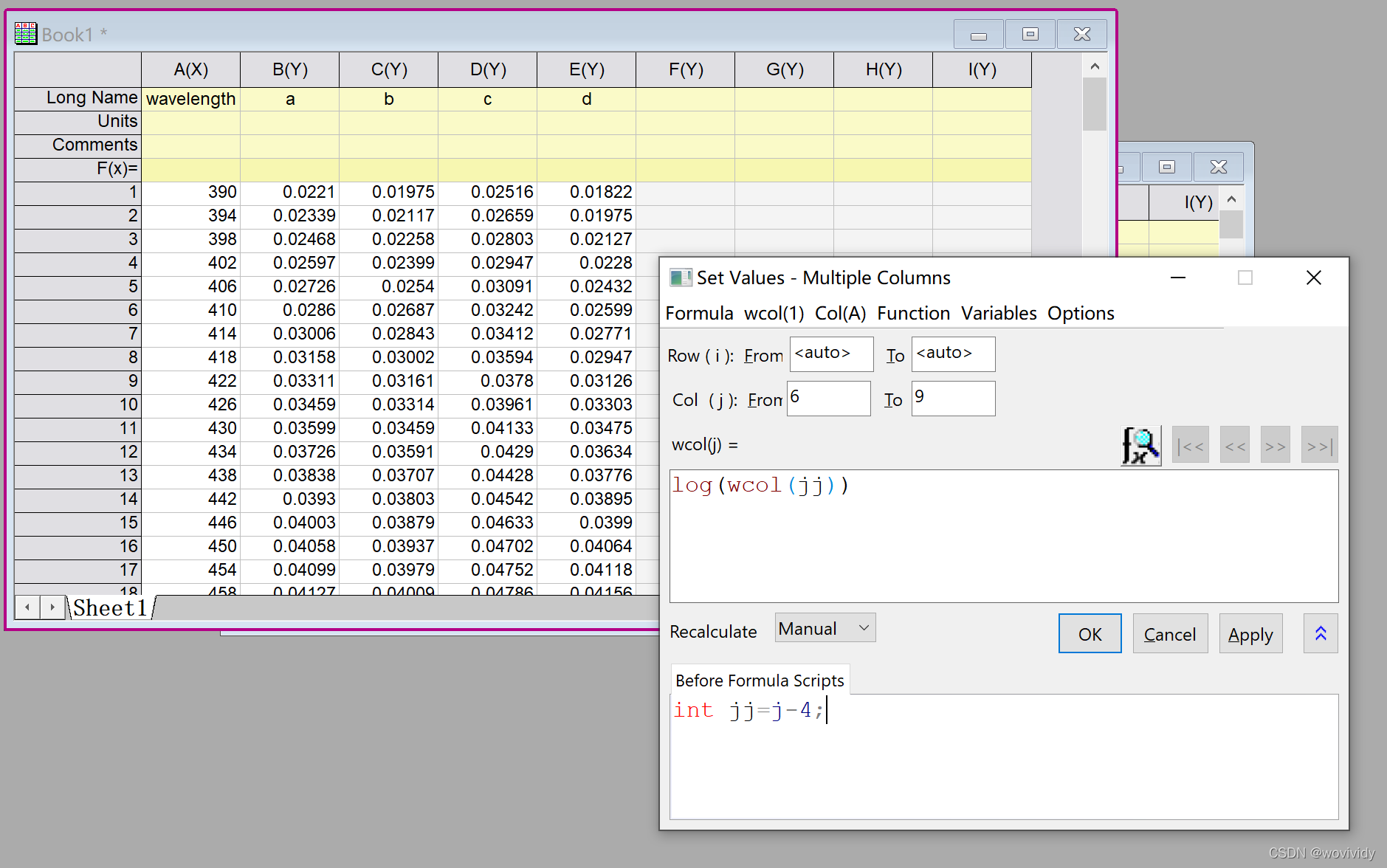Show next sheet tab with right arrow
The image size is (1387, 868).
[52, 607]
